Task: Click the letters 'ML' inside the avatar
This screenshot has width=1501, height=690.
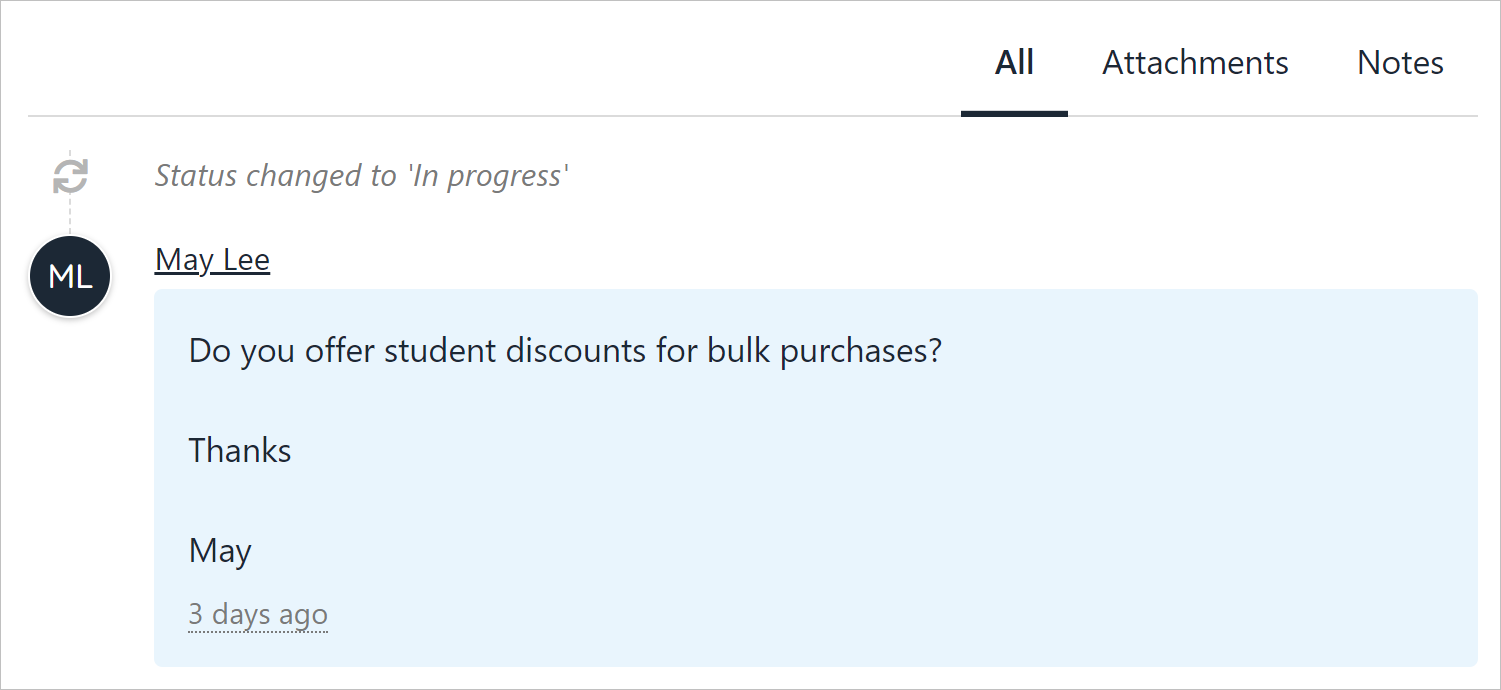Action: point(70,277)
